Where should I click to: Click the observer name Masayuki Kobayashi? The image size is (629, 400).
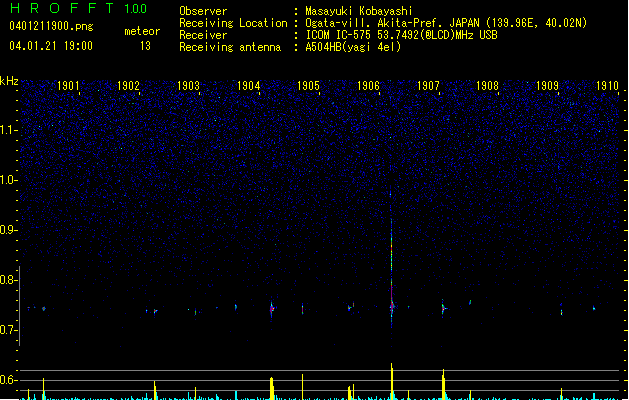tap(359, 11)
